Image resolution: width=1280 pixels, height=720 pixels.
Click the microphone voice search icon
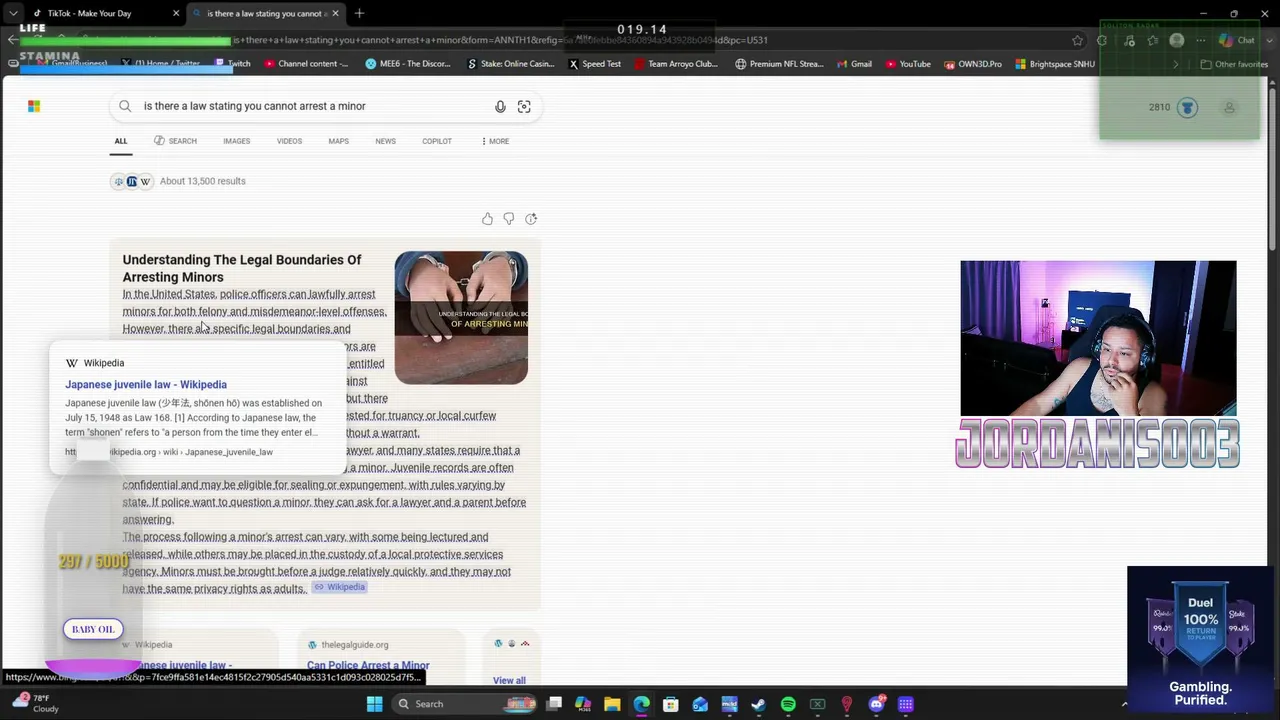pyautogui.click(x=500, y=106)
